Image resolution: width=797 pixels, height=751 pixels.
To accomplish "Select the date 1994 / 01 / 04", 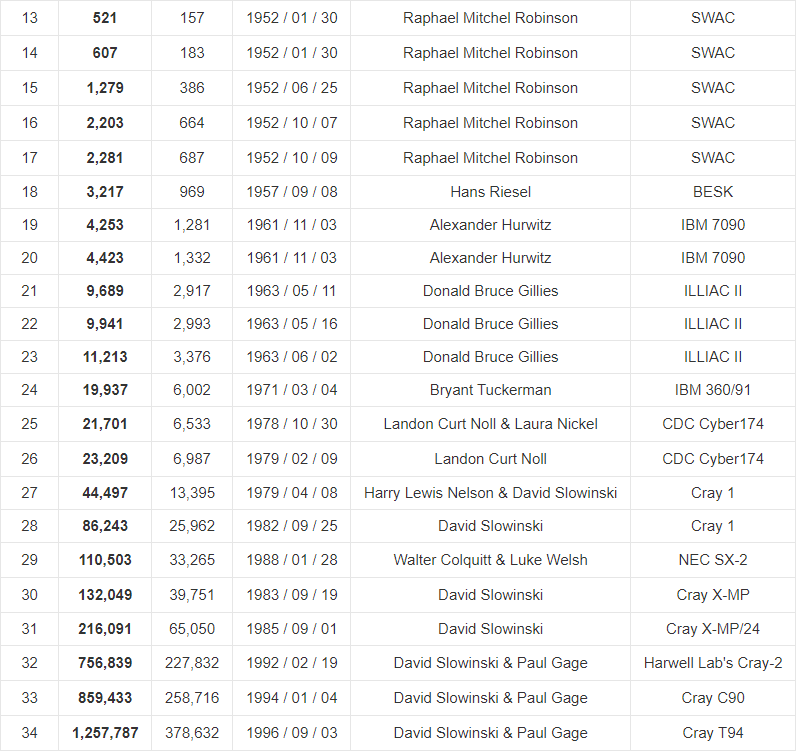I will tap(292, 698).
